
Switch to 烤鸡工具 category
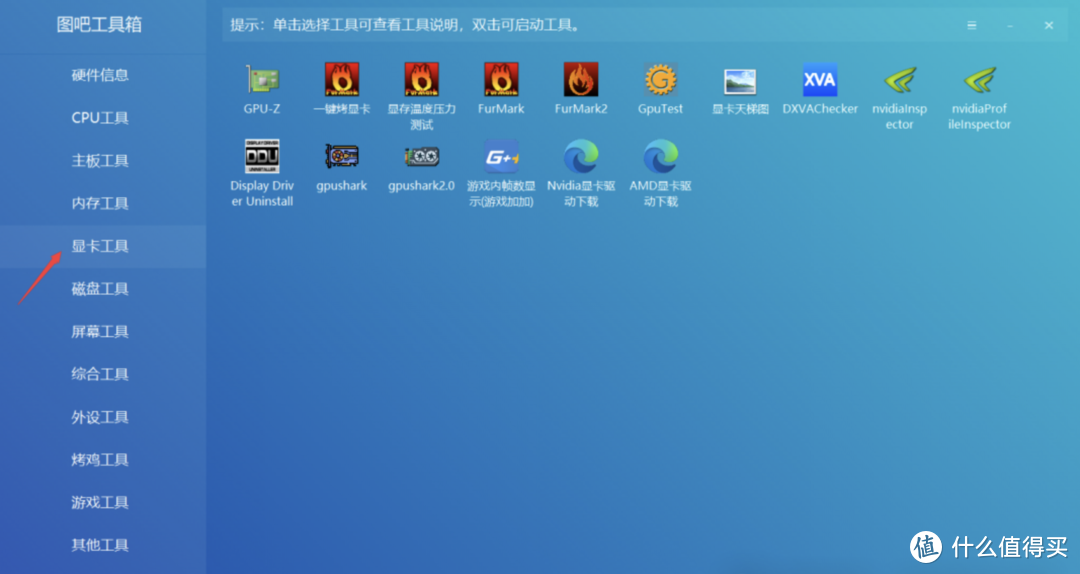[103, 460]
